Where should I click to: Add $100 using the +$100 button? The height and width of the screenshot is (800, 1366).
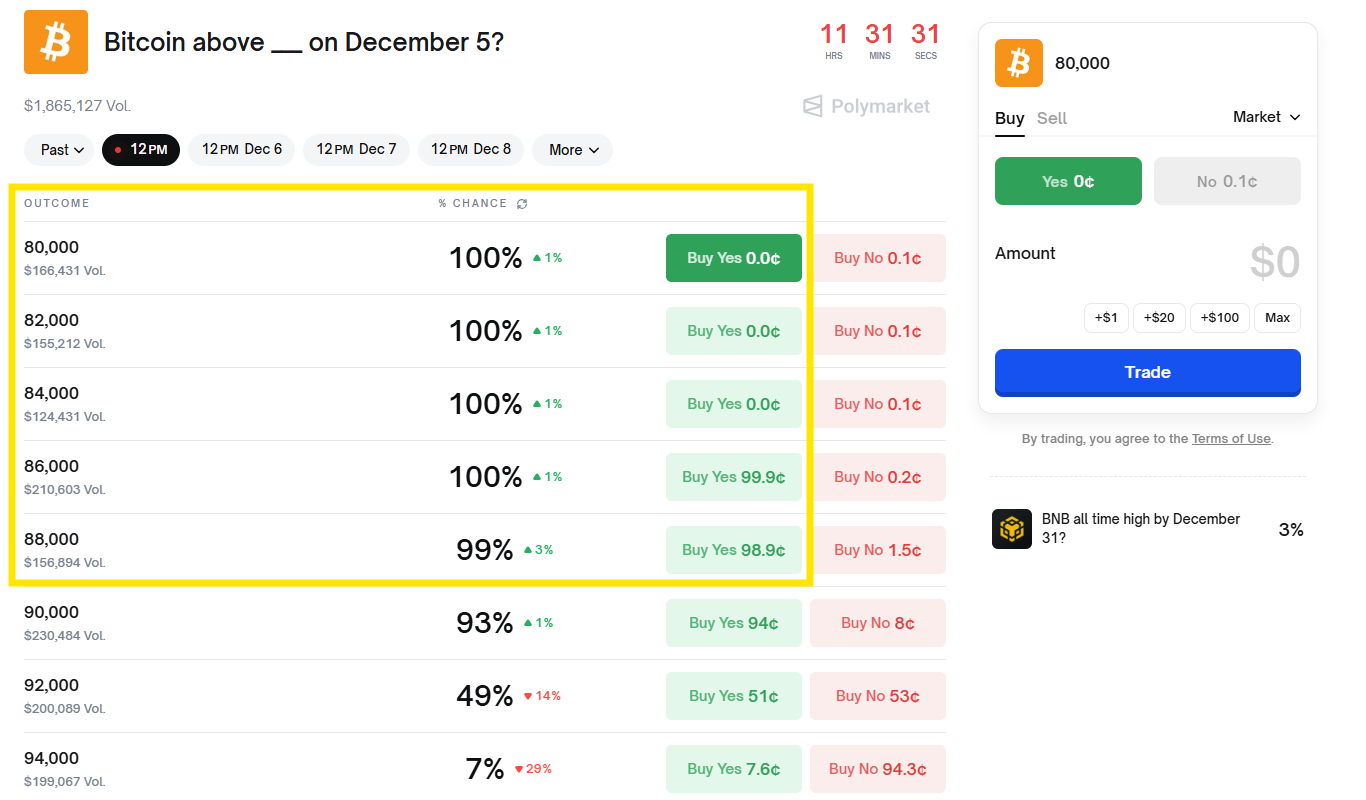tap(1219, 317)
